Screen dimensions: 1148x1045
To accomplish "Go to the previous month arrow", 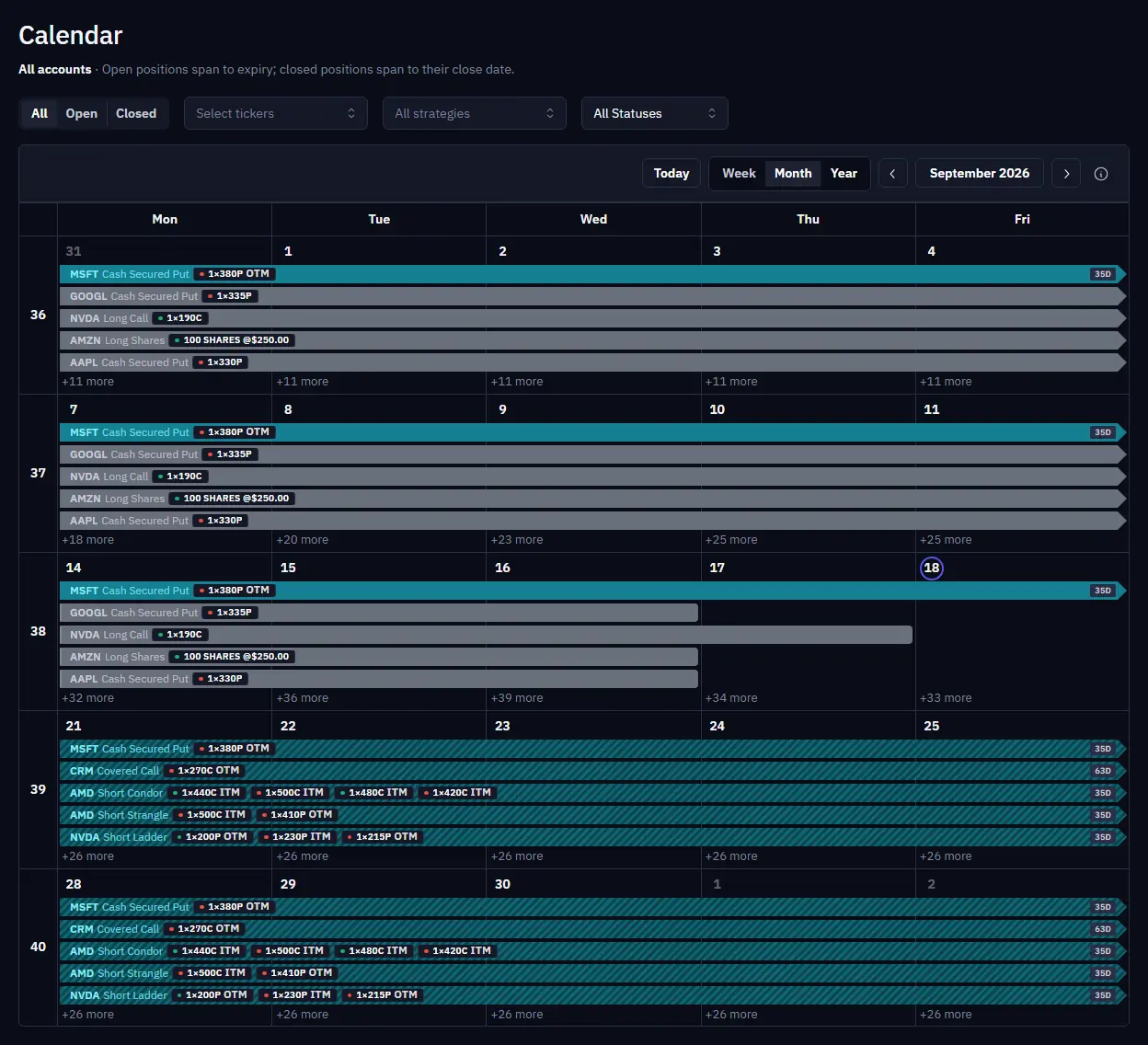I will point(892,173).
